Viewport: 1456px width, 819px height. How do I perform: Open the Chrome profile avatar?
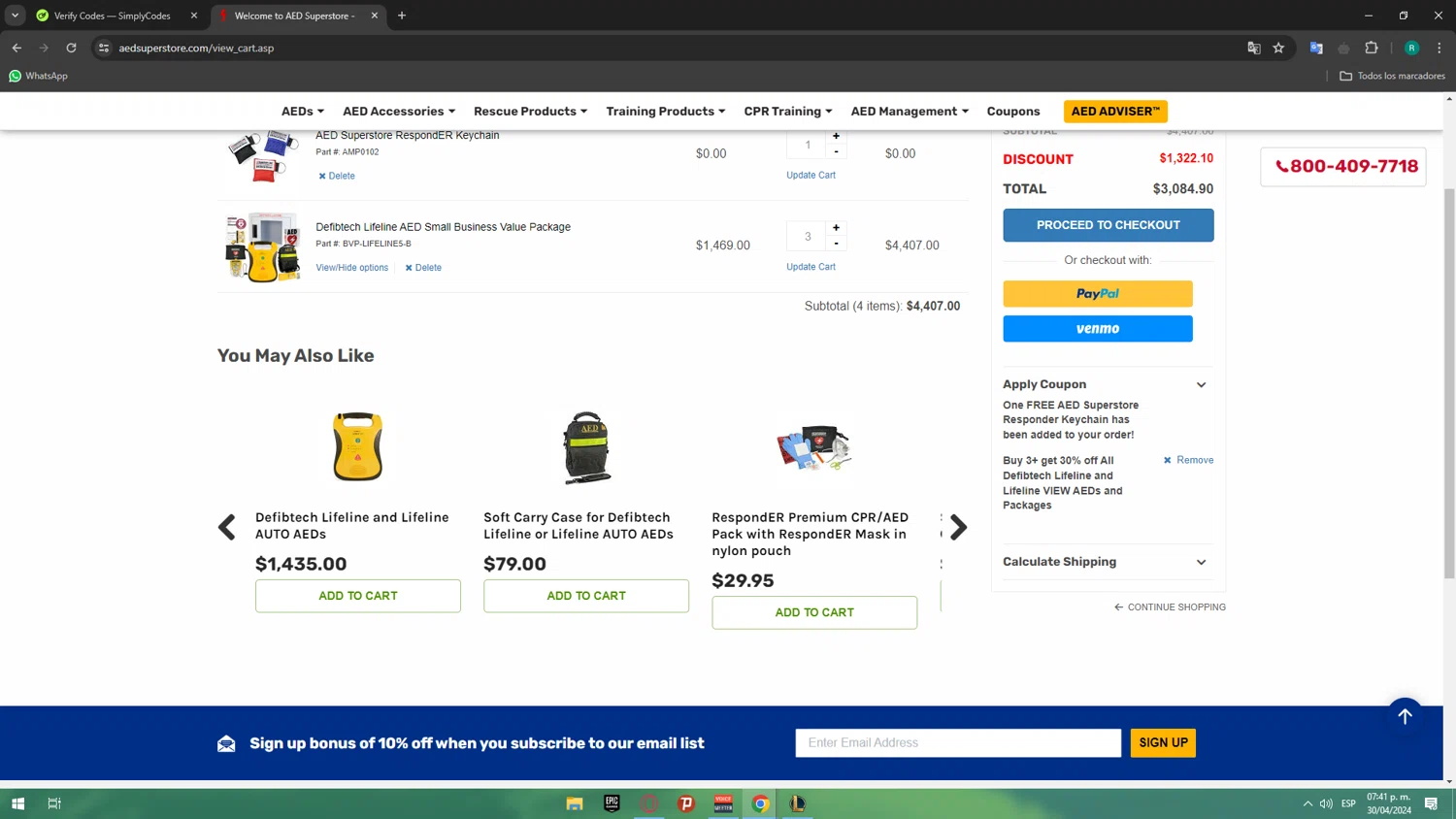point(1411,48)
